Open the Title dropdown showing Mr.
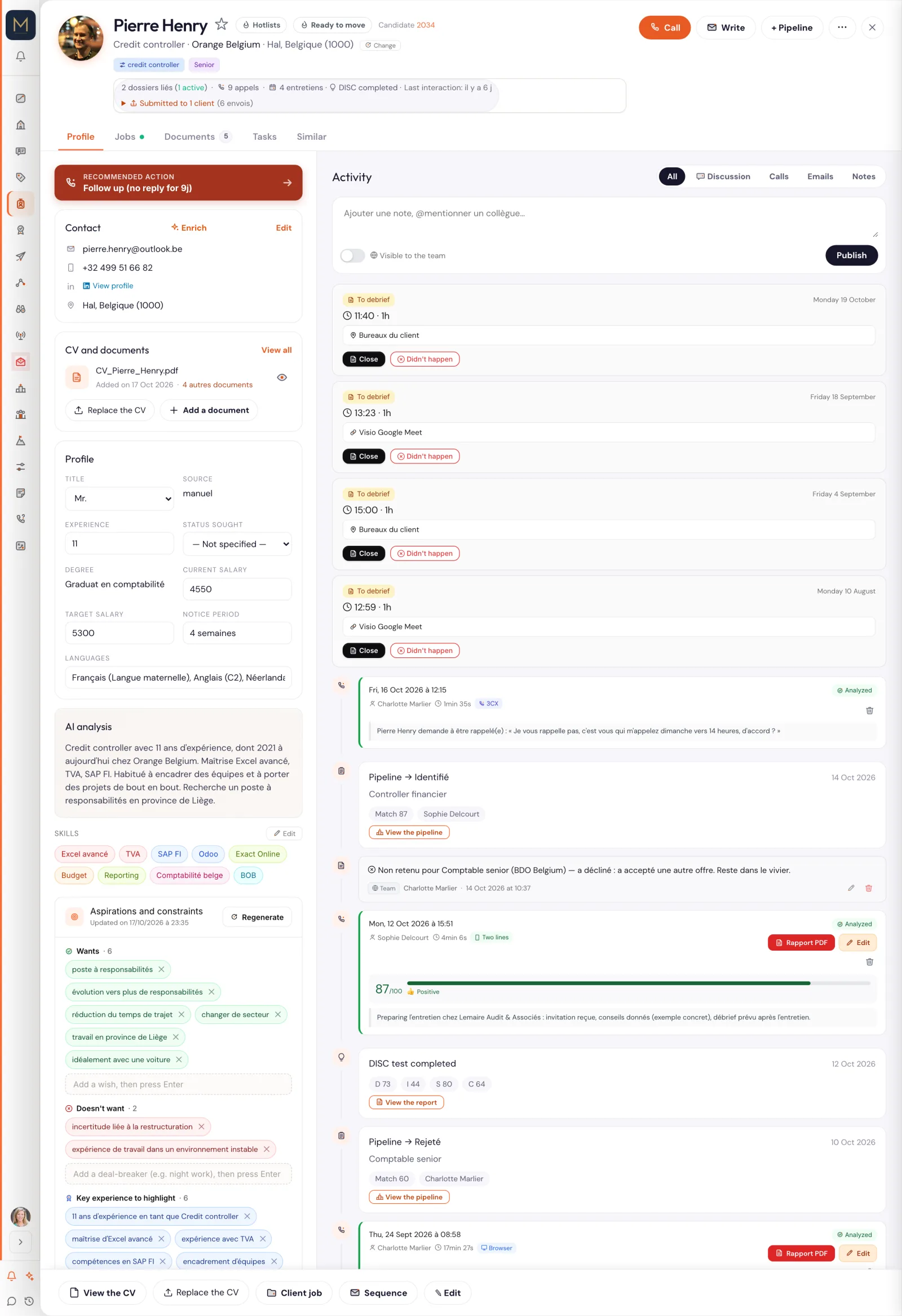902x1316 pixels. click(x=120, y=498)
